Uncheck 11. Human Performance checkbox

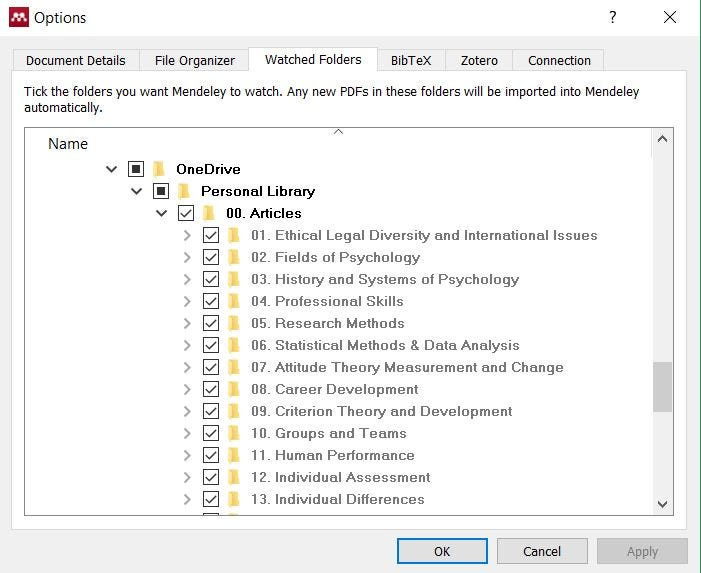point(211,455)
